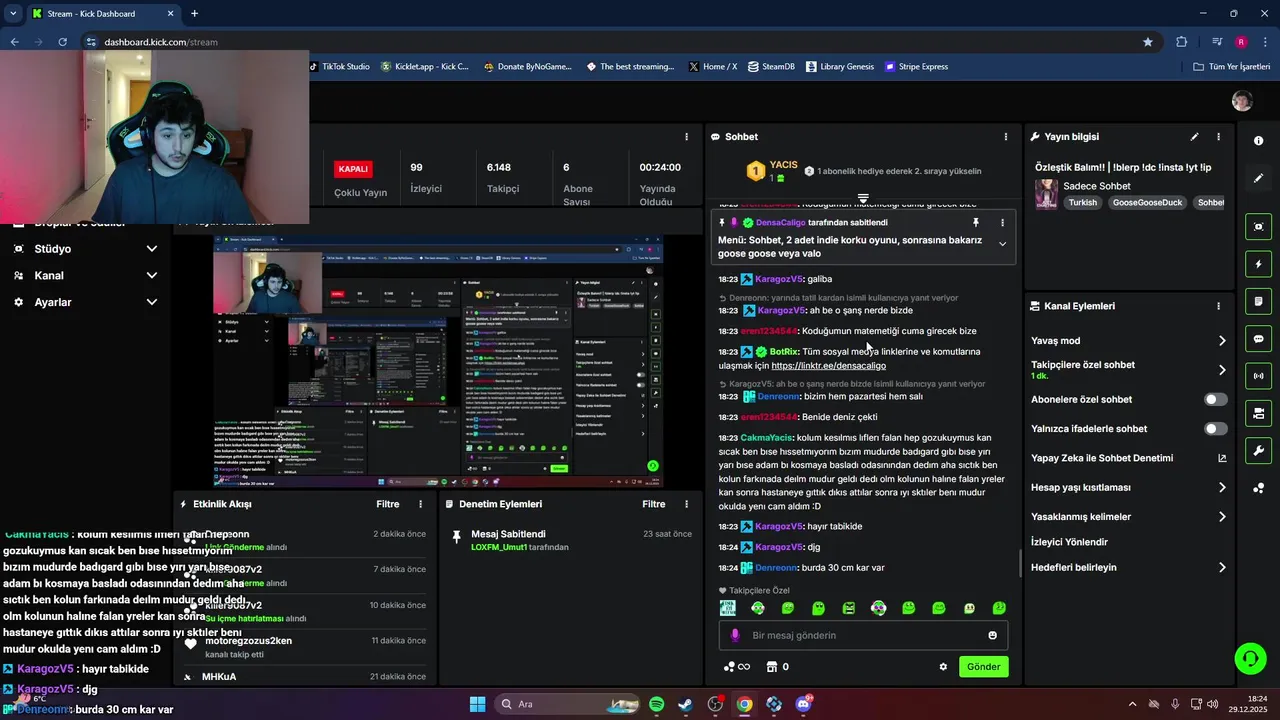The image size is (1280, 720).
Task: Open the wrench icon in right sidebar
Action: (x=1259, y=451)
